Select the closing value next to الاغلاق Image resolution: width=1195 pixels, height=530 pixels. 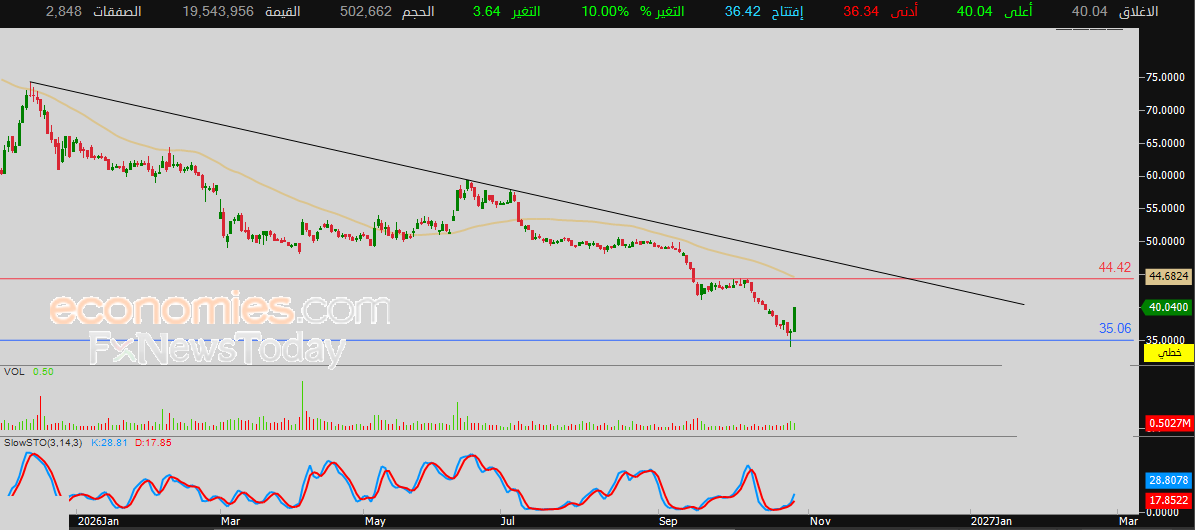click(x=1090, y=11)
